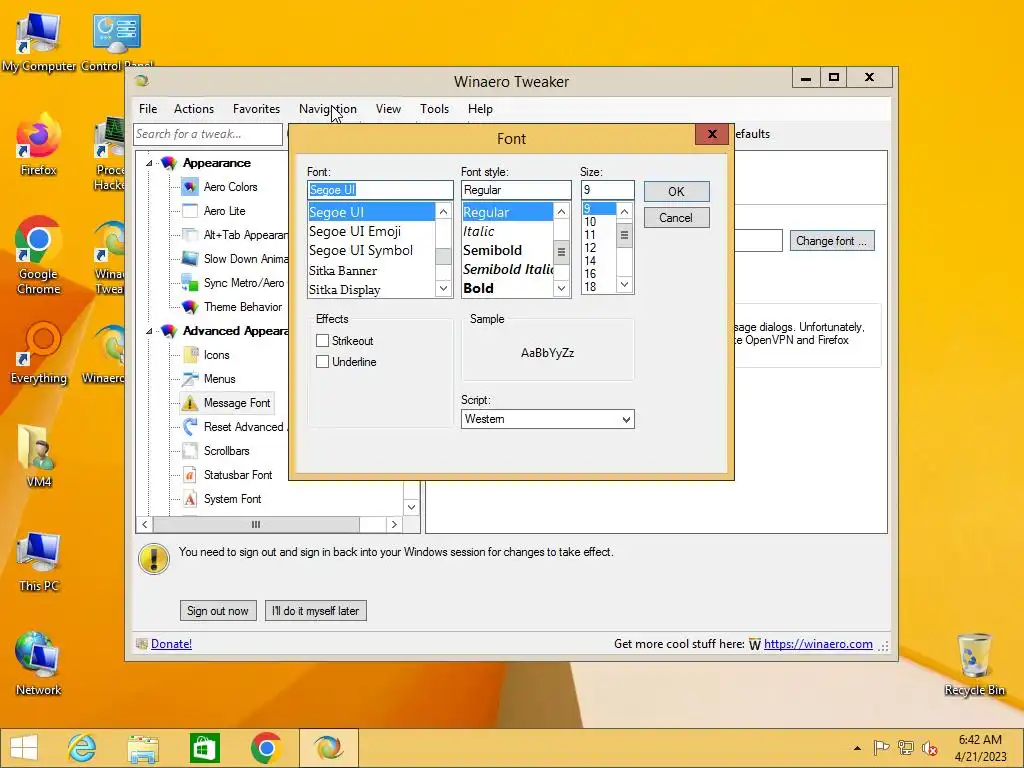Open the Tools menu
The width and height of the screenshot is (1024, 768).
click(434, 109)
